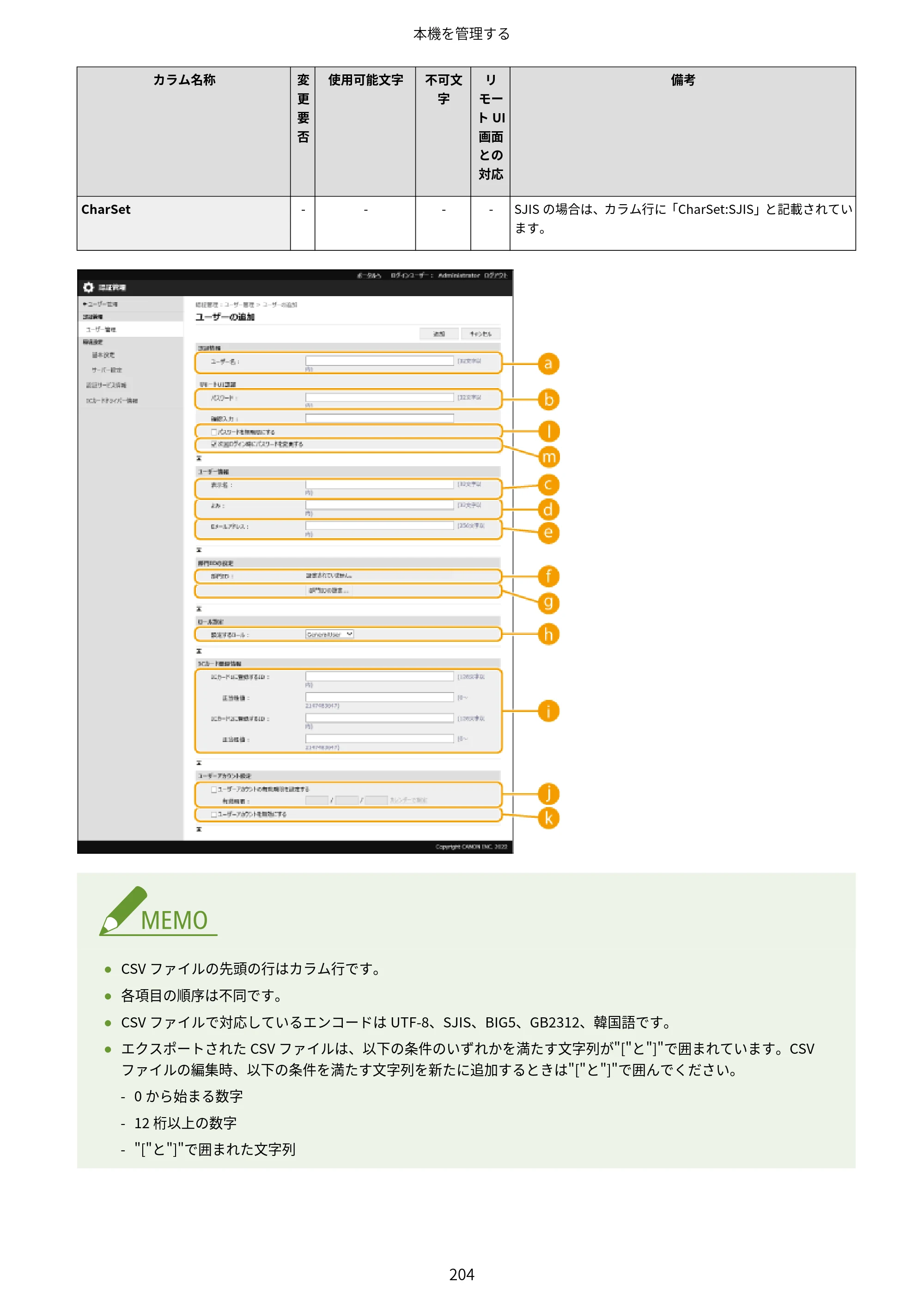Click the page number 204

point(462,1275)
